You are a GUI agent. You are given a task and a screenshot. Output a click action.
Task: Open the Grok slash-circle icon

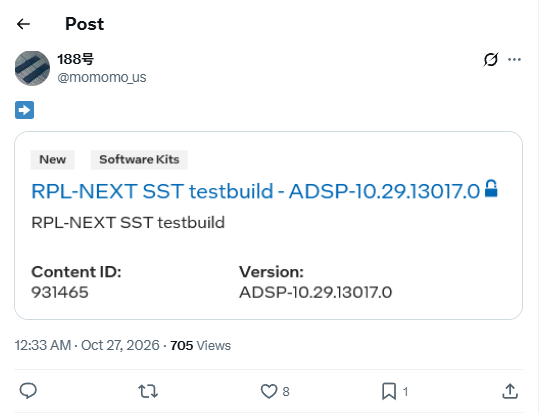491,59
